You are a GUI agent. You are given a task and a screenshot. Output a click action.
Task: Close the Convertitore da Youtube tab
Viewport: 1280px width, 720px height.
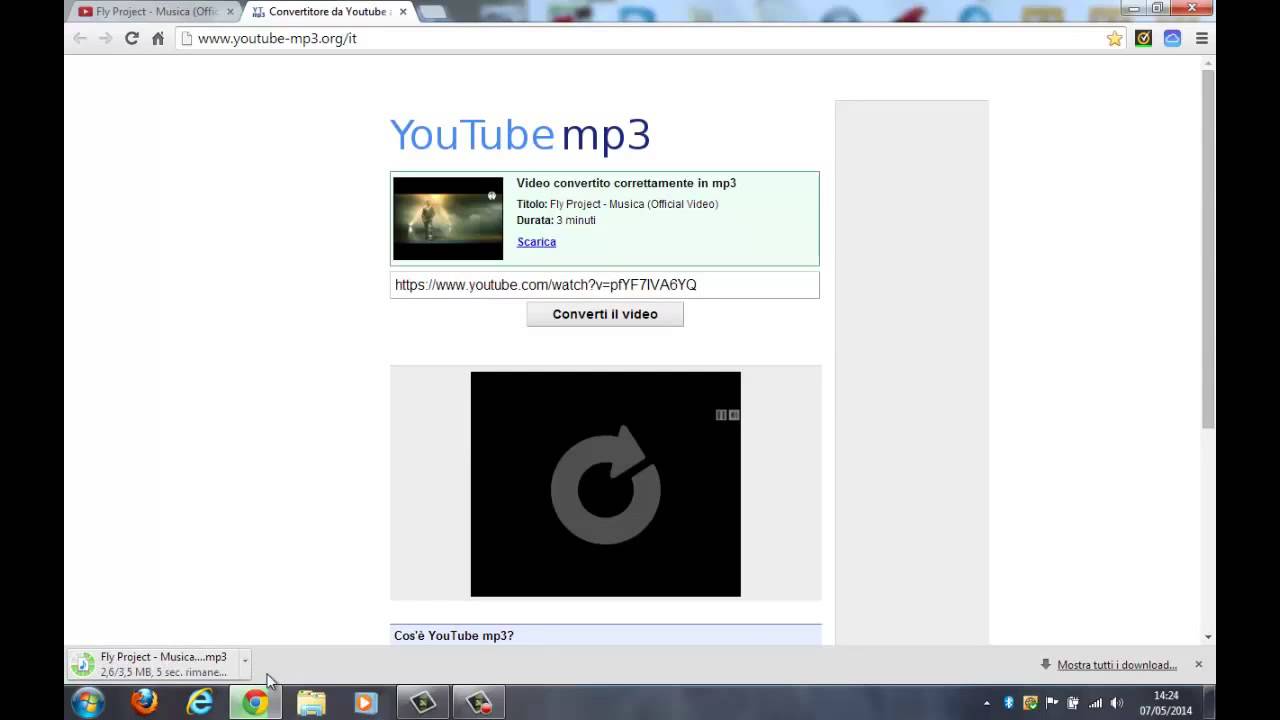click(401, 12)
